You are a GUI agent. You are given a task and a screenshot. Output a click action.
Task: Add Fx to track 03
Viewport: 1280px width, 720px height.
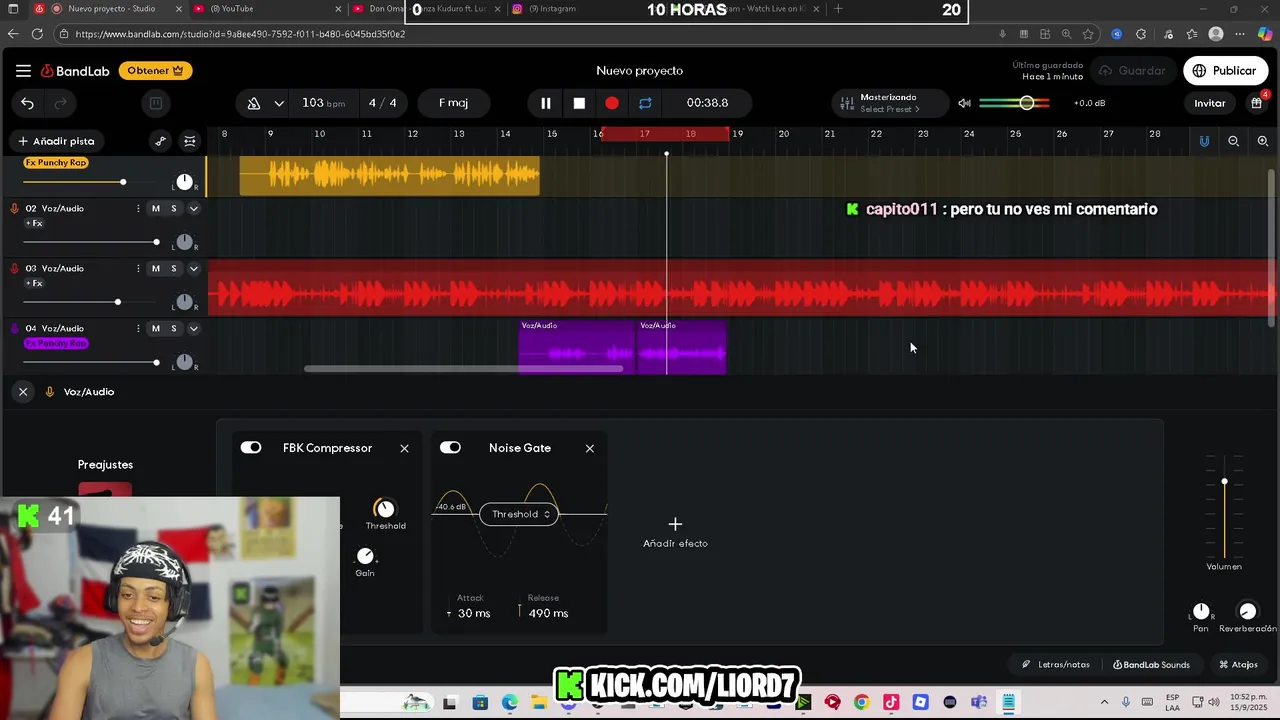pos(35,284)
